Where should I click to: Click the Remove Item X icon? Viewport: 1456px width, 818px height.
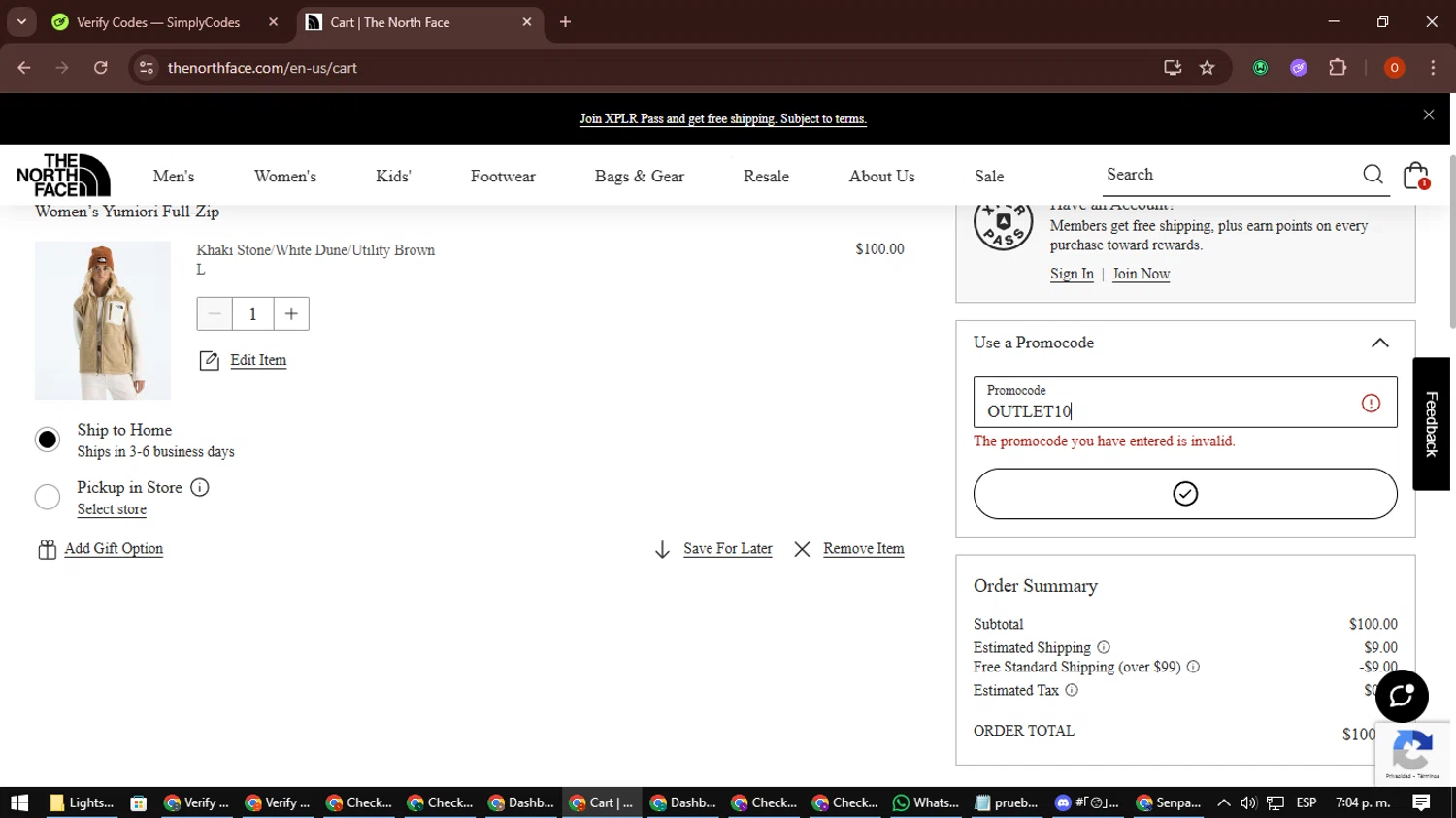[x=802, y=549]
